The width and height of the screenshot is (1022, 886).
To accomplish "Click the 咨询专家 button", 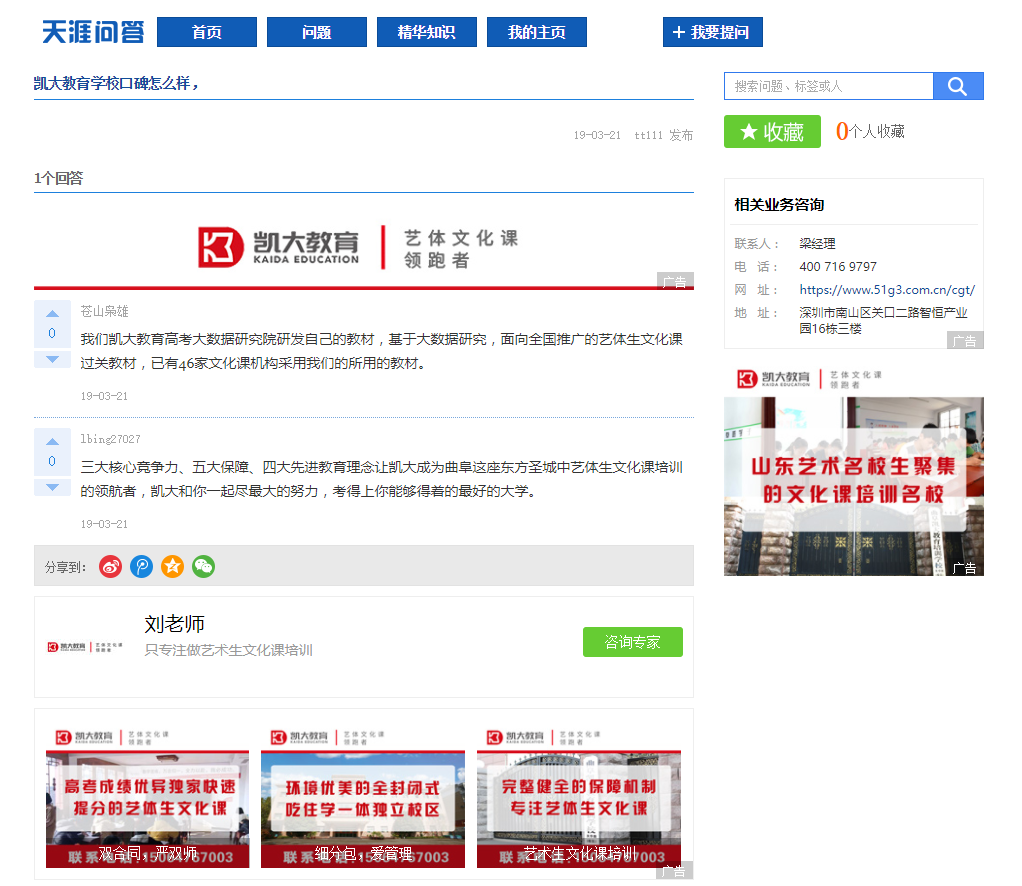I will pos(632,642).
